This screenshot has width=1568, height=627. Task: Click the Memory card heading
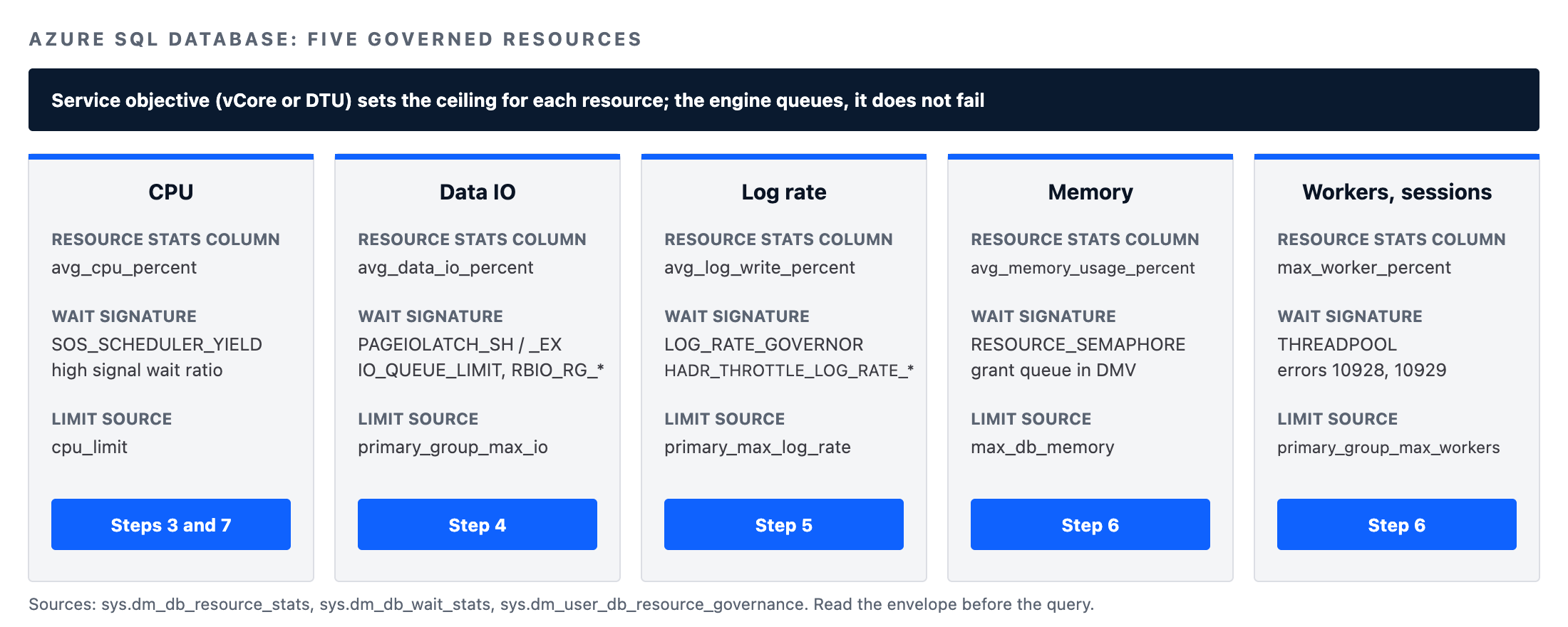point(1090,192)
